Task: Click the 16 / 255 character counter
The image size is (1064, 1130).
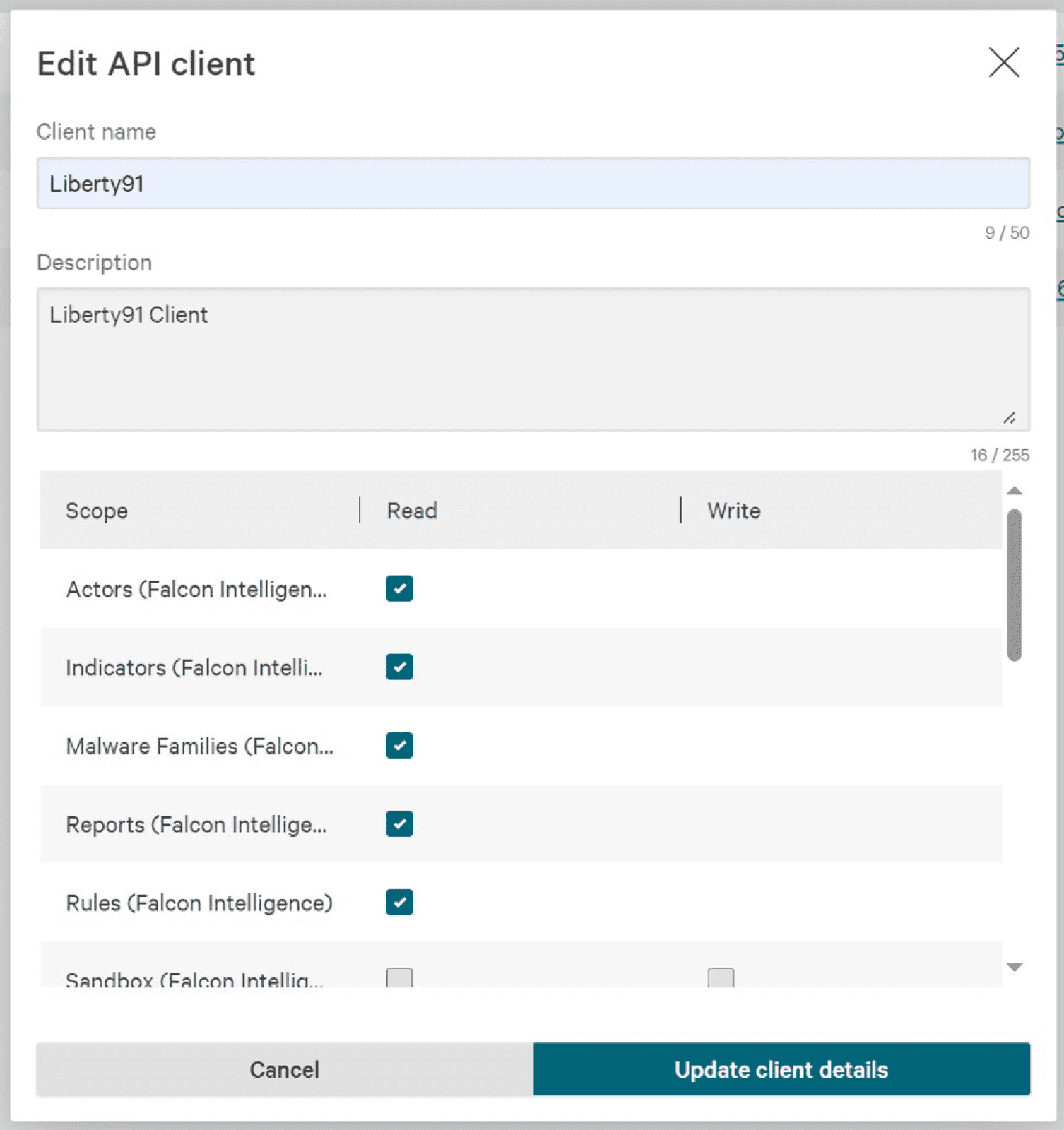Action: 1000,456
